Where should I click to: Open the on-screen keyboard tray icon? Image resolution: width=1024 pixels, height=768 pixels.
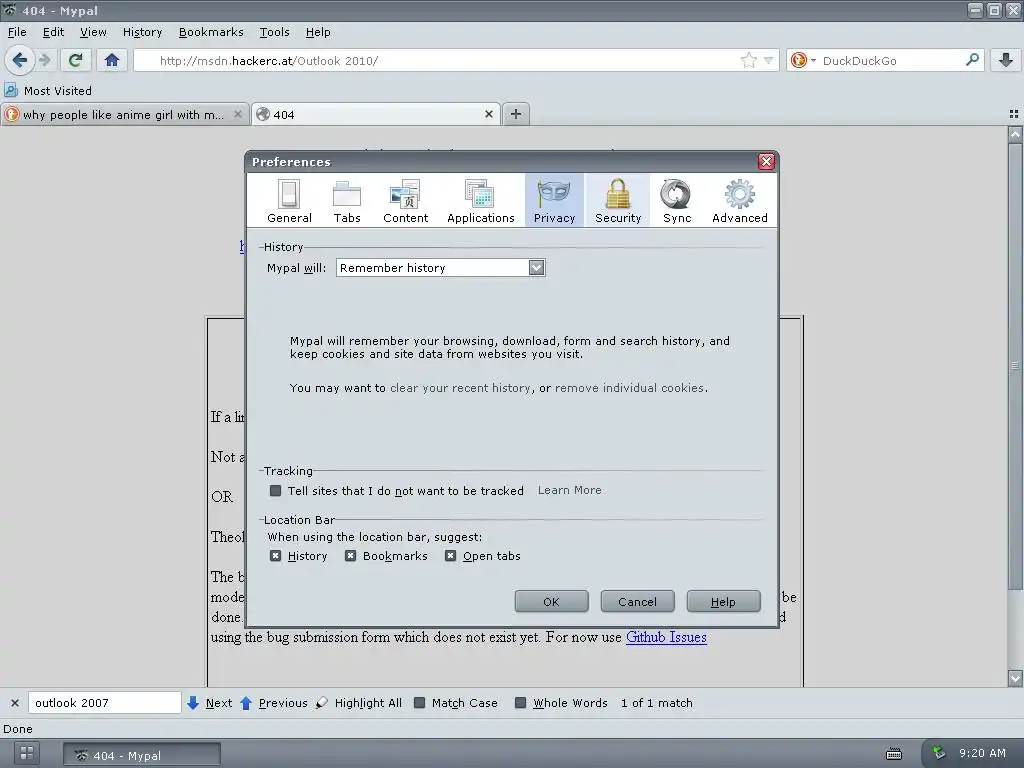point(894,754)
